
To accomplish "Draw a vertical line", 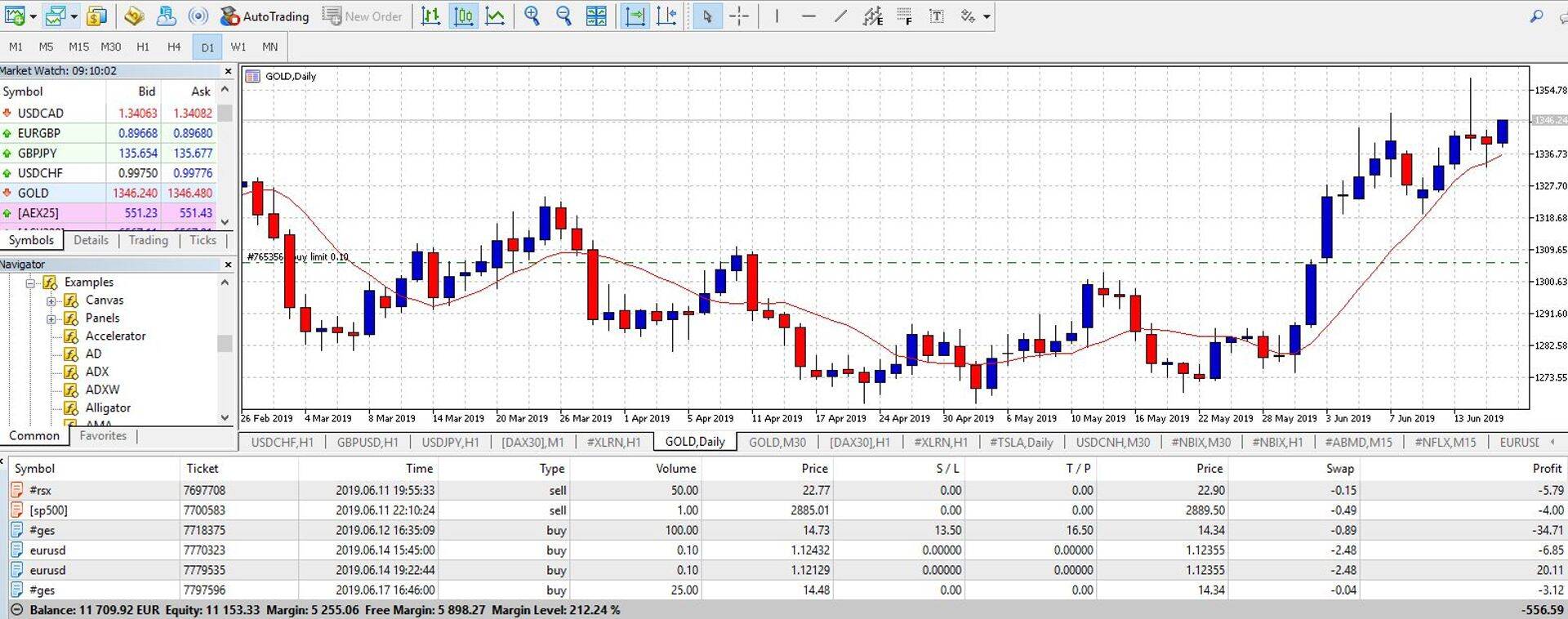I will 777,16.
